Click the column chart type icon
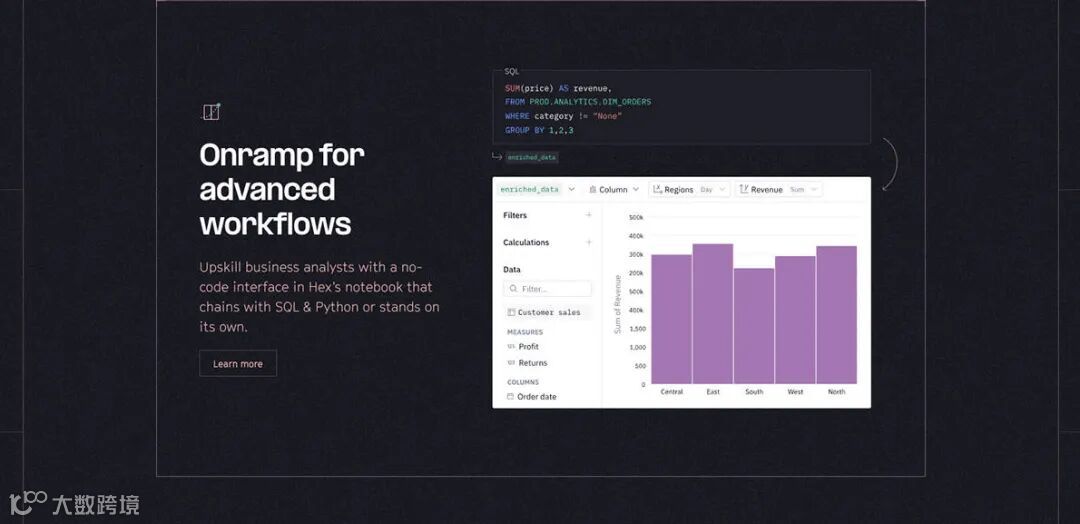1080x524 pixels. (593, 189)
